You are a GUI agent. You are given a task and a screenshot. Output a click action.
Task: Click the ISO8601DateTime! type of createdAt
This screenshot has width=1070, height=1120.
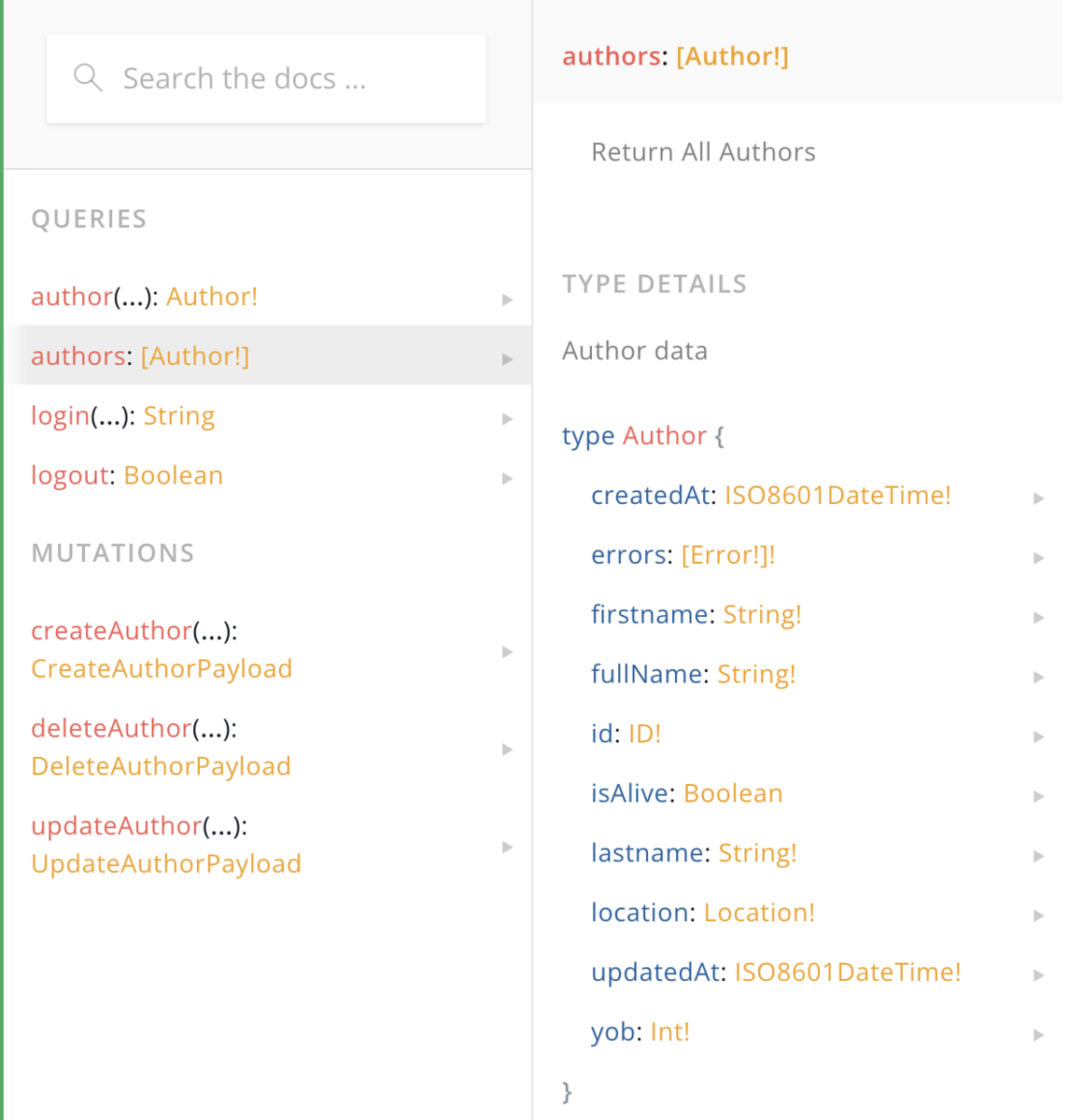tap(838, 496)
